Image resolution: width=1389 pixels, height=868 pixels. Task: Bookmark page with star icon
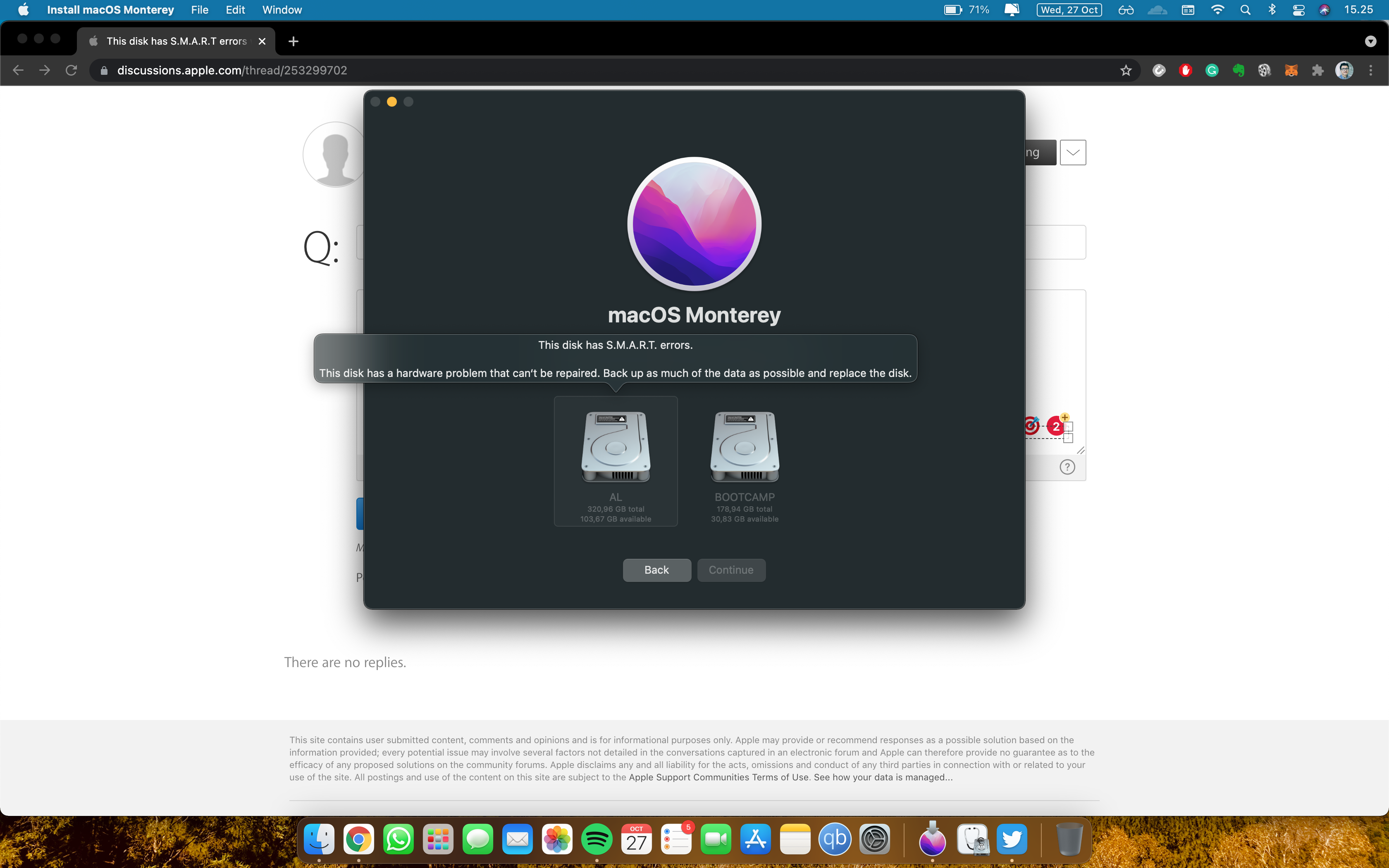point(1126,71)
